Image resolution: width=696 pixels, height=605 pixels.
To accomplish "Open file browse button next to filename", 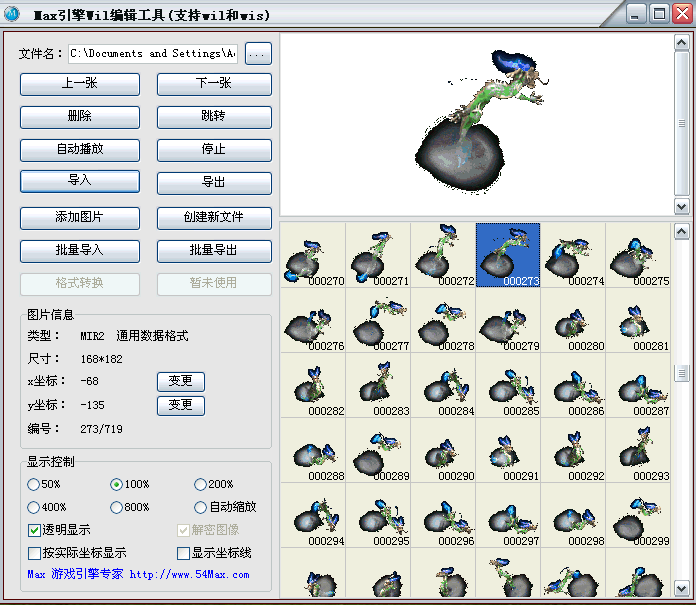I will coord(258,54).
